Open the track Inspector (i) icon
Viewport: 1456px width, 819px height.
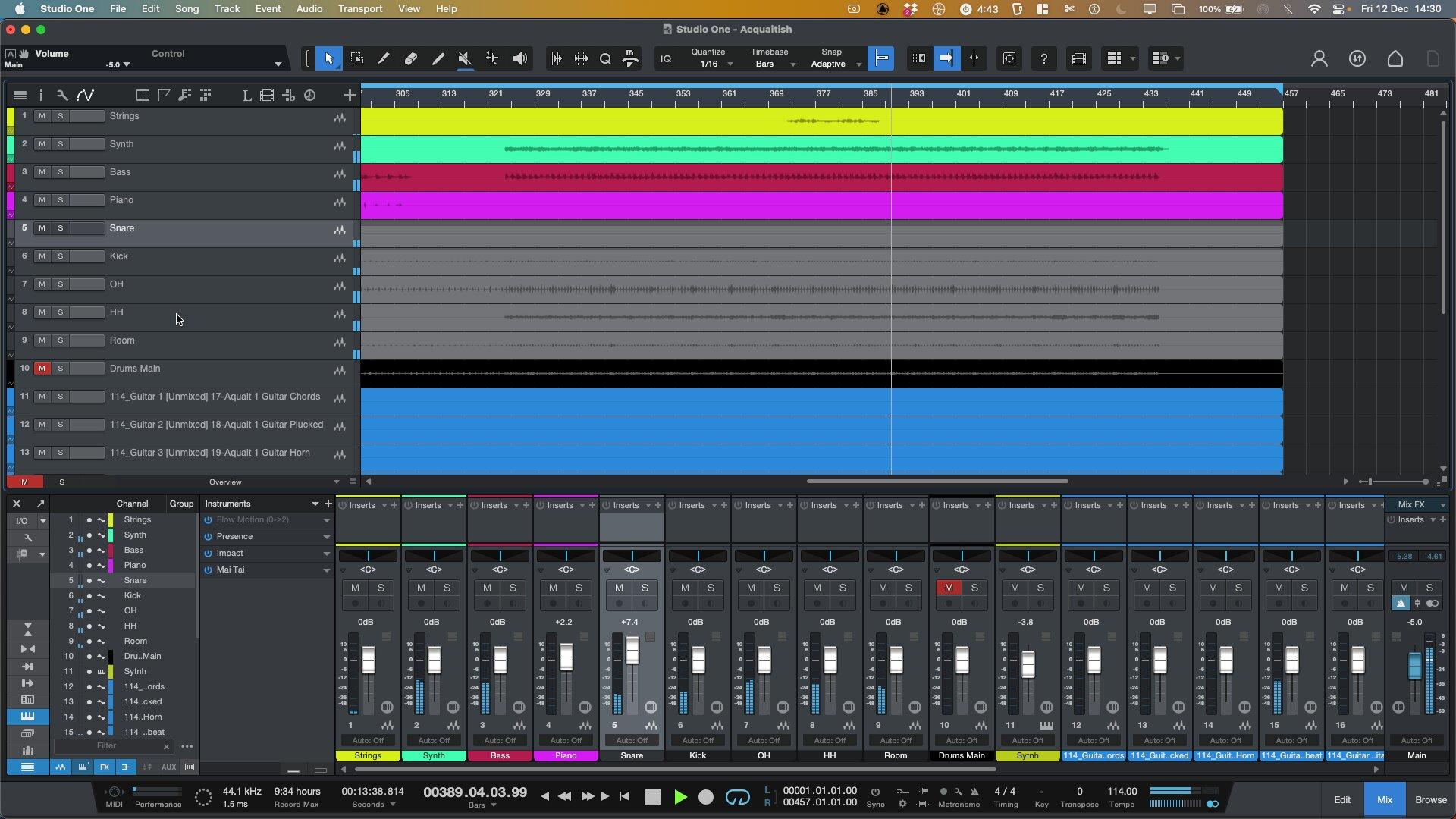point(41,95)
